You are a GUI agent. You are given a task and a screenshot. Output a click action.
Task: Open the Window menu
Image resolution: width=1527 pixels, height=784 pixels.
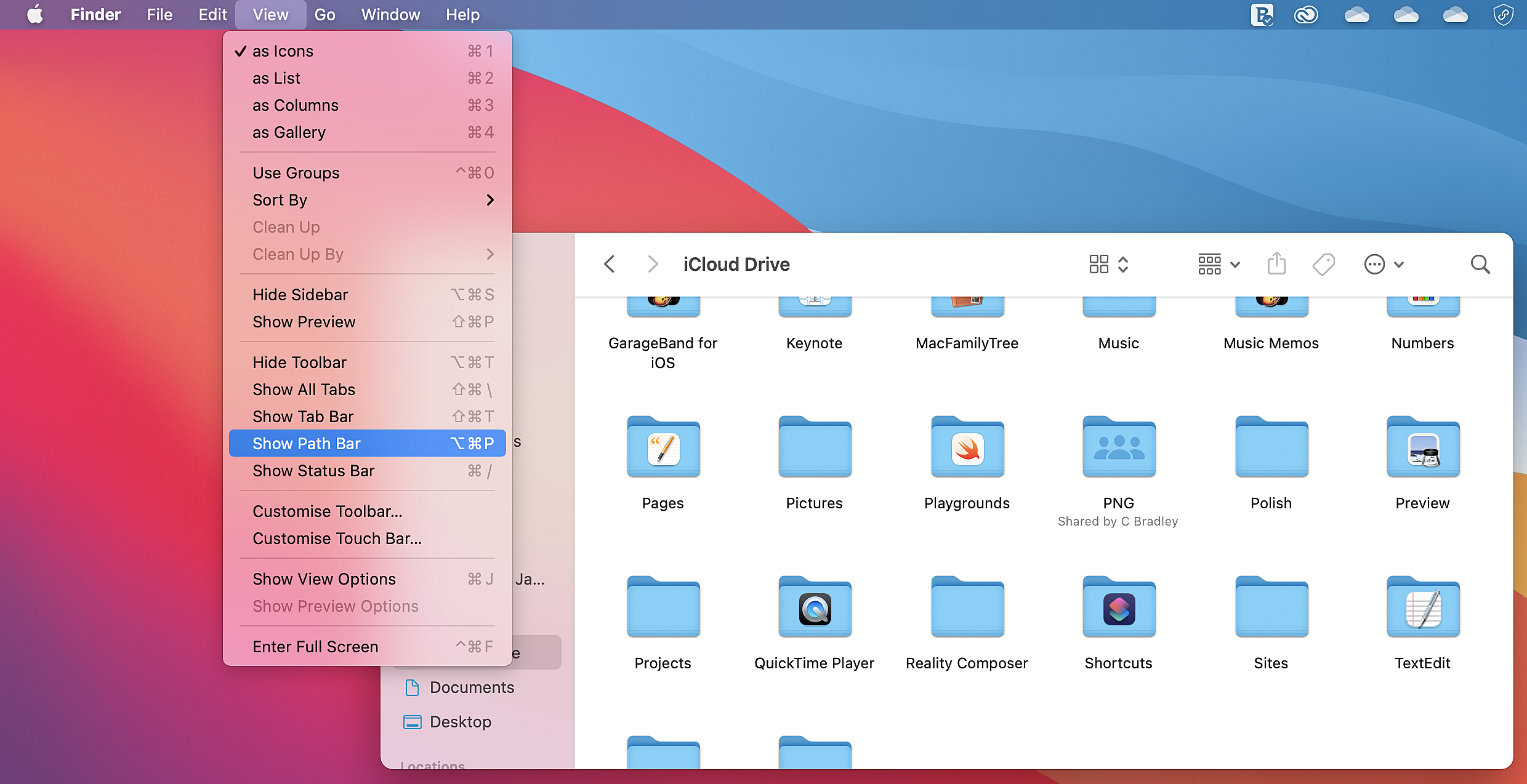390,14
